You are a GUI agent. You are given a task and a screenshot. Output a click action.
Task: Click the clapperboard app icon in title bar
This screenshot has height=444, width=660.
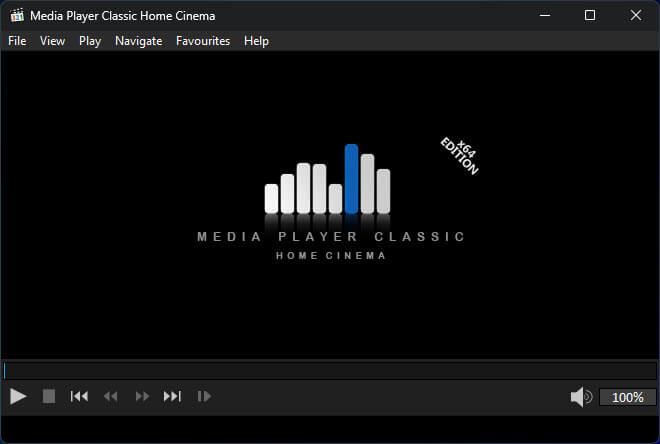16,16
